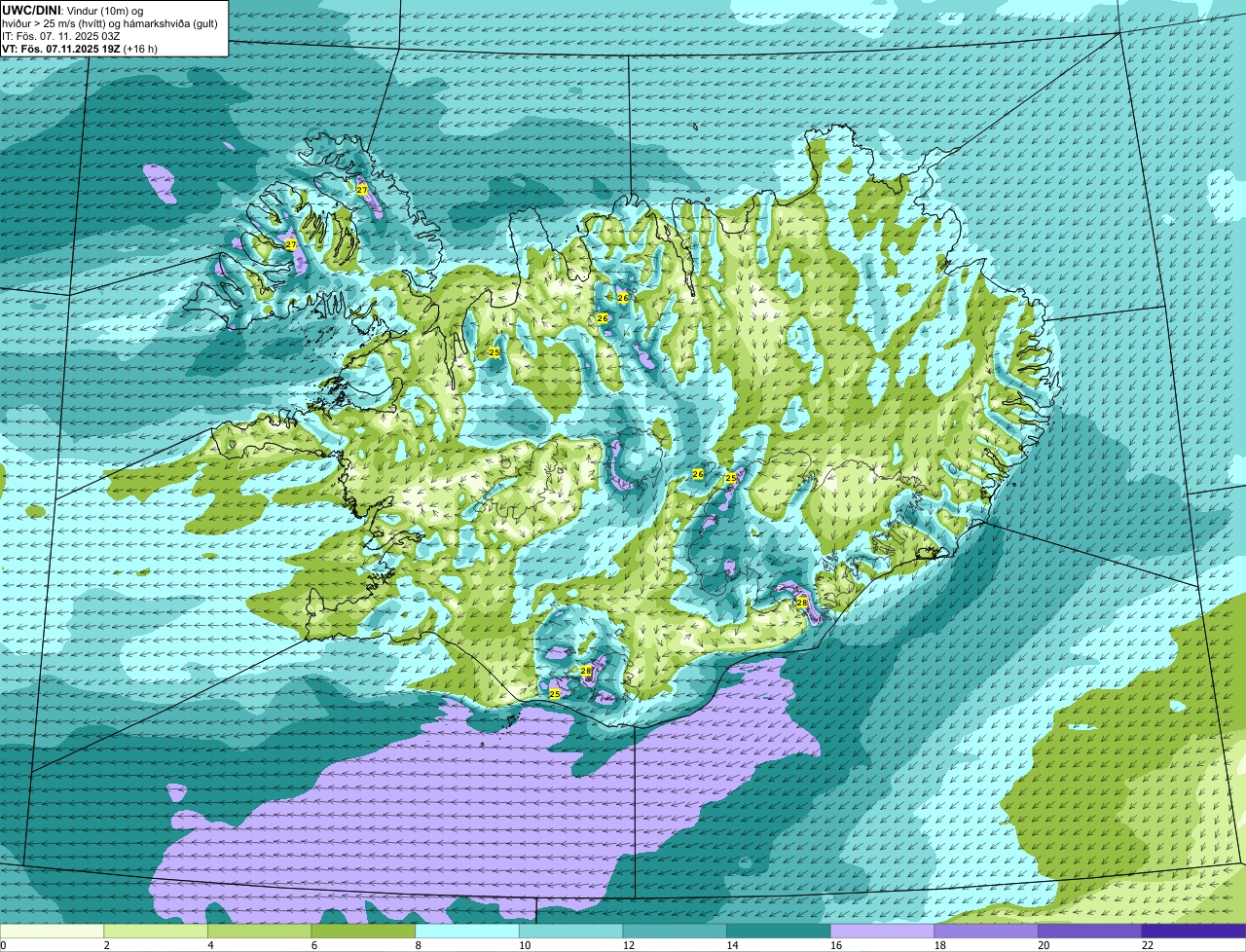Click the legend tick label '8'
This screenshot has width=1246, height=952.
(419, 945)
